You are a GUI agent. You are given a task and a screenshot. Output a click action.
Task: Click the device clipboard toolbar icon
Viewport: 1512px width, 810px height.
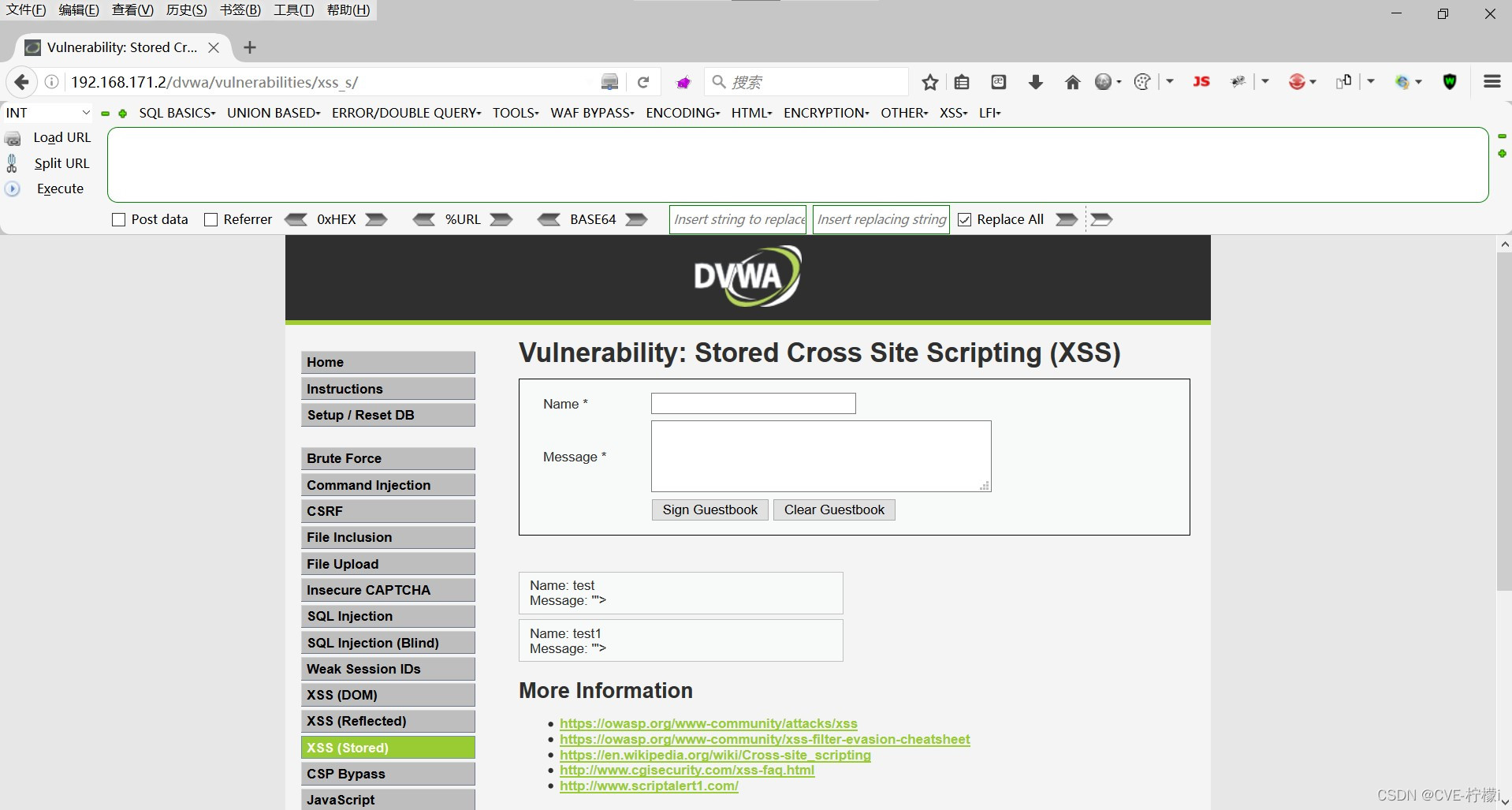tap(1344, 82)
